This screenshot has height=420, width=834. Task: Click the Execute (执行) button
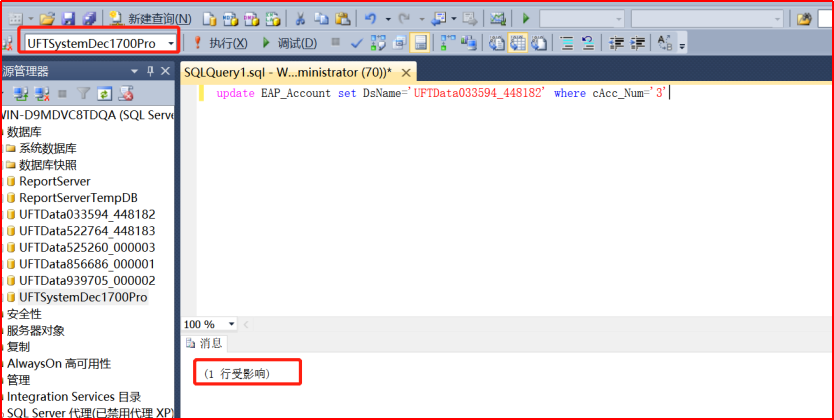tap(220, 43)
